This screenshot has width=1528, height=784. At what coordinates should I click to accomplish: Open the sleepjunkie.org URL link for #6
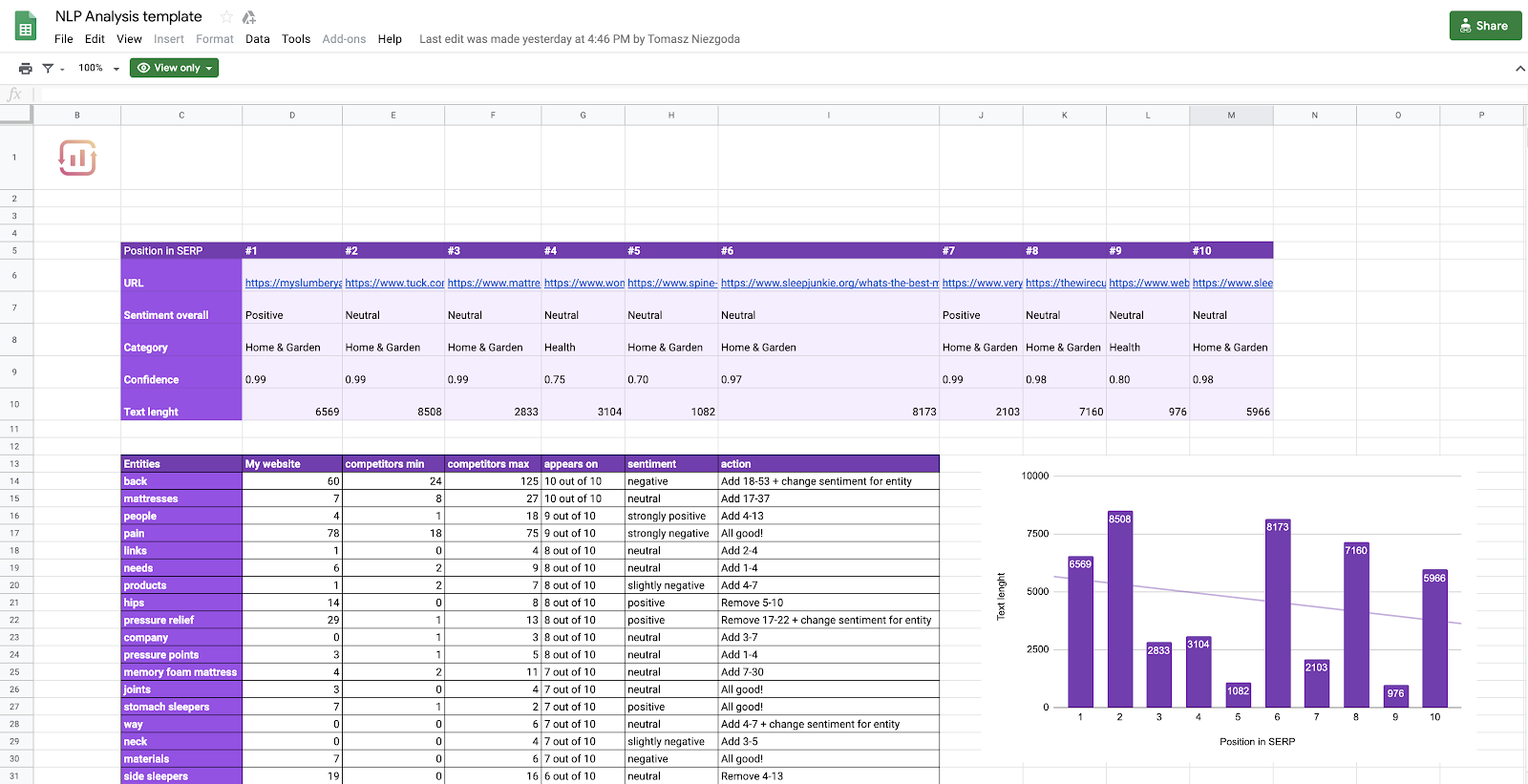pyautogui.click(x=829, y=283)
